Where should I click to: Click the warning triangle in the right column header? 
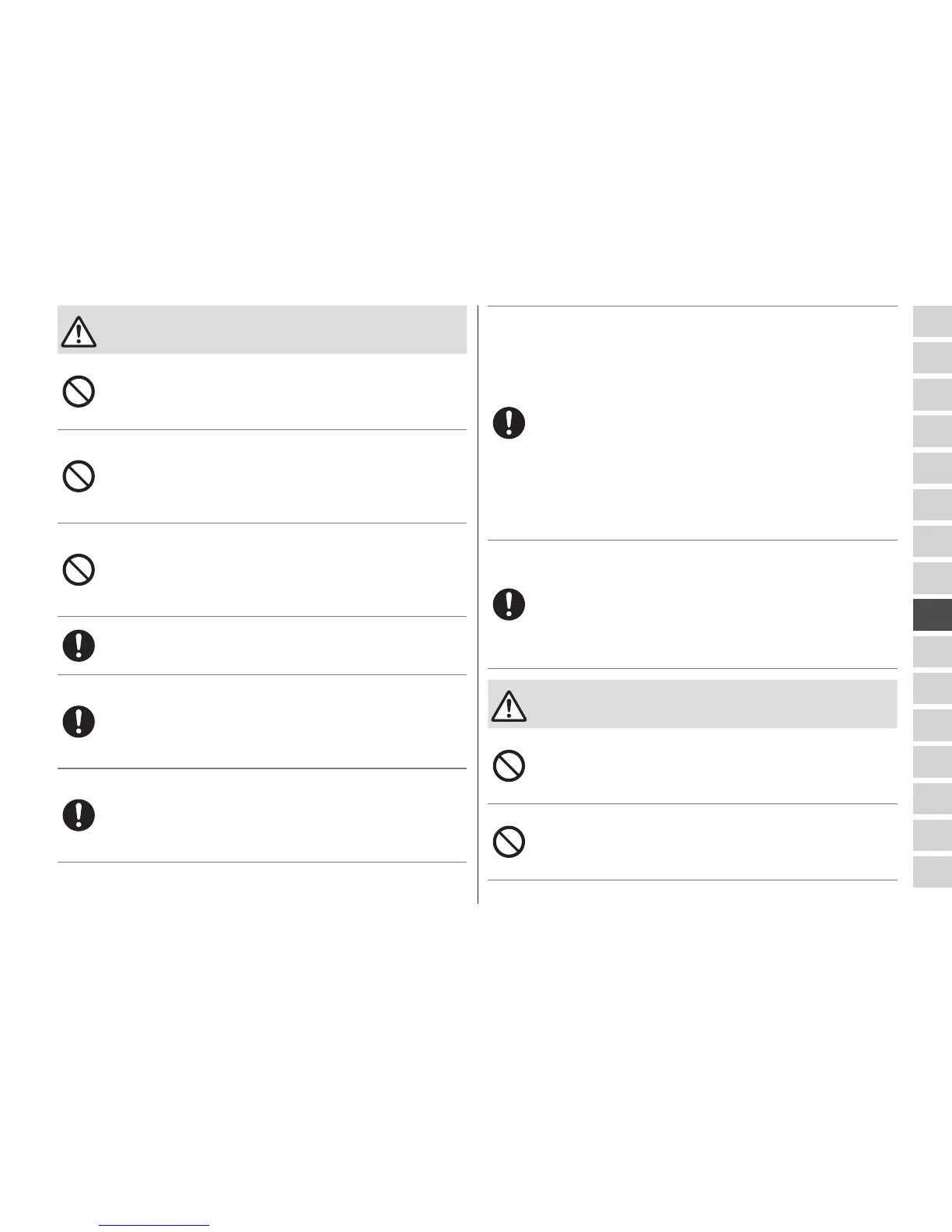coord(509,705)
